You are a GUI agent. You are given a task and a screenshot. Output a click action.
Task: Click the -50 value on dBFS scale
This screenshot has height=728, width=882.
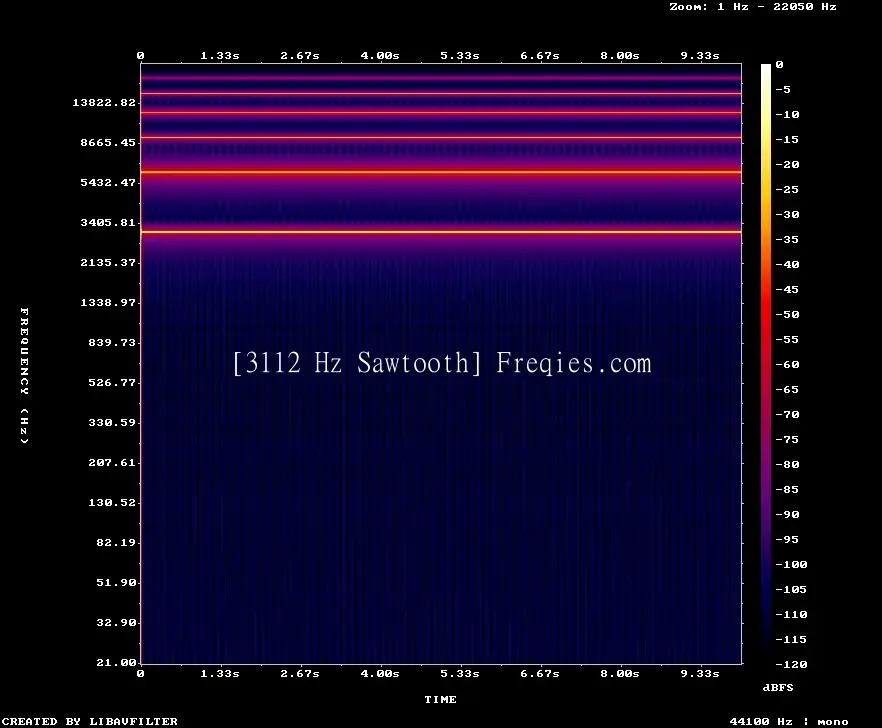[787, 314]
